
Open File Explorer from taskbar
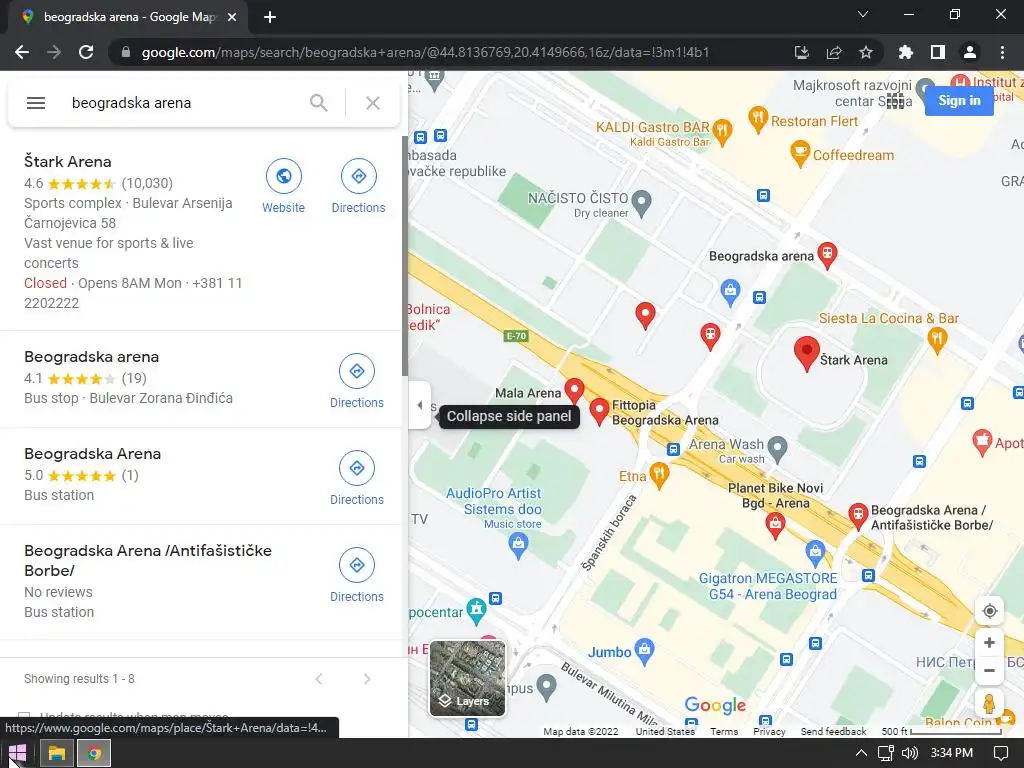click(x=57, y=754)
